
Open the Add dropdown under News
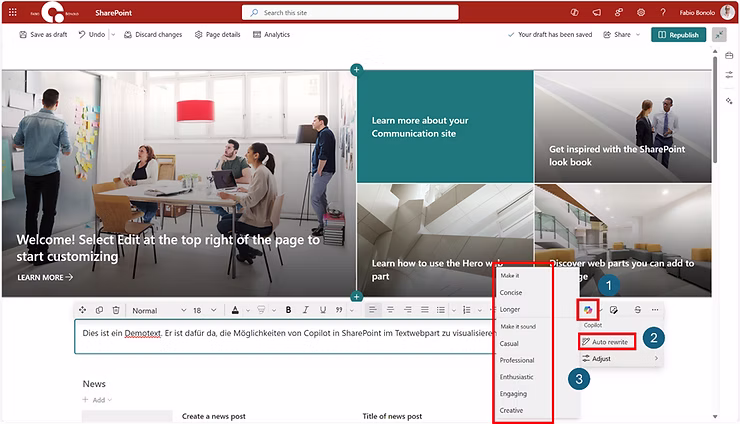pyautogui.click(x=97, y=400)
